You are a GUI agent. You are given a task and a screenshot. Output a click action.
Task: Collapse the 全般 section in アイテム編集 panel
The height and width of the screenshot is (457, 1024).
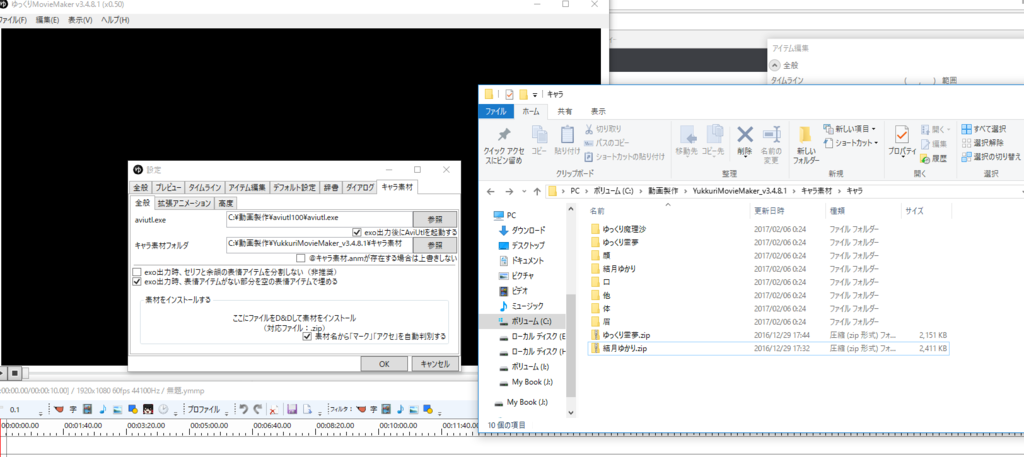pos(775,65)
